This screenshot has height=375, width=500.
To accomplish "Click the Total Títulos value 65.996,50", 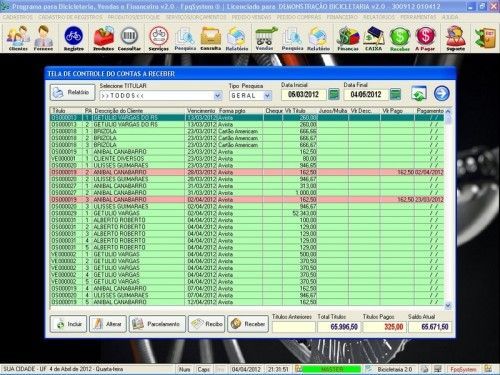I will point(339,327).
